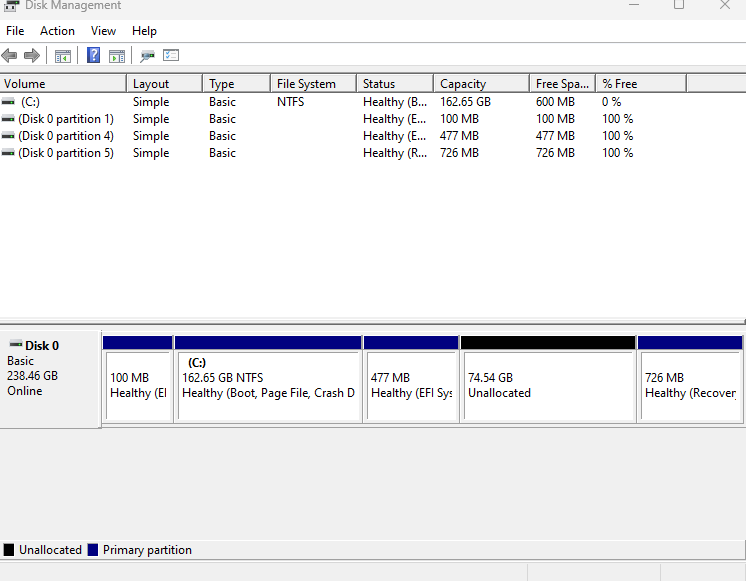Image resolution: width=746 pixels, height=581 pixels.
Task: Sort list by % Free column header
Action: point(641,84)
